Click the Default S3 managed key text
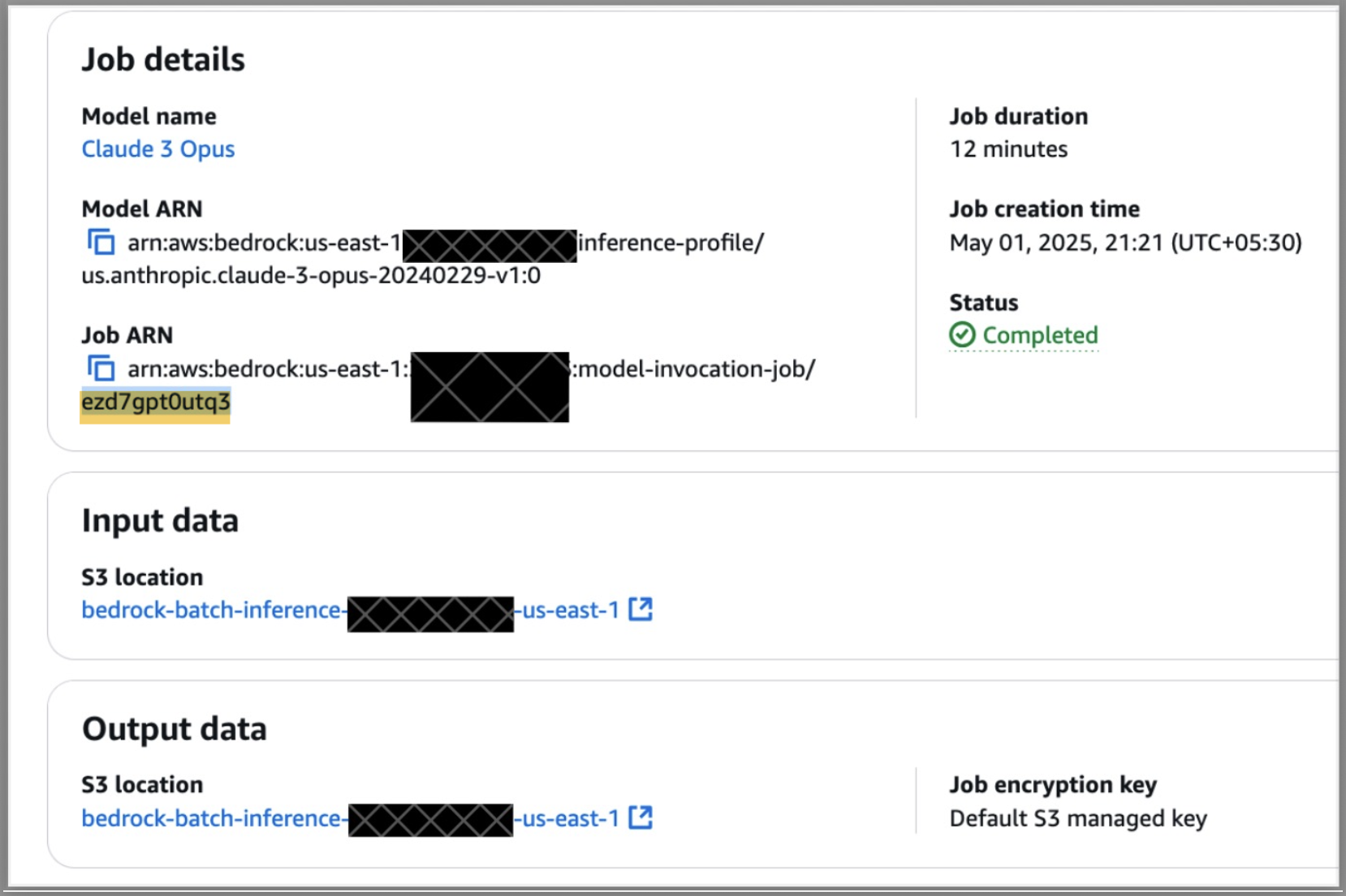The width and height of the screenshot is (1346, 896). click(x=1078, y=818)
